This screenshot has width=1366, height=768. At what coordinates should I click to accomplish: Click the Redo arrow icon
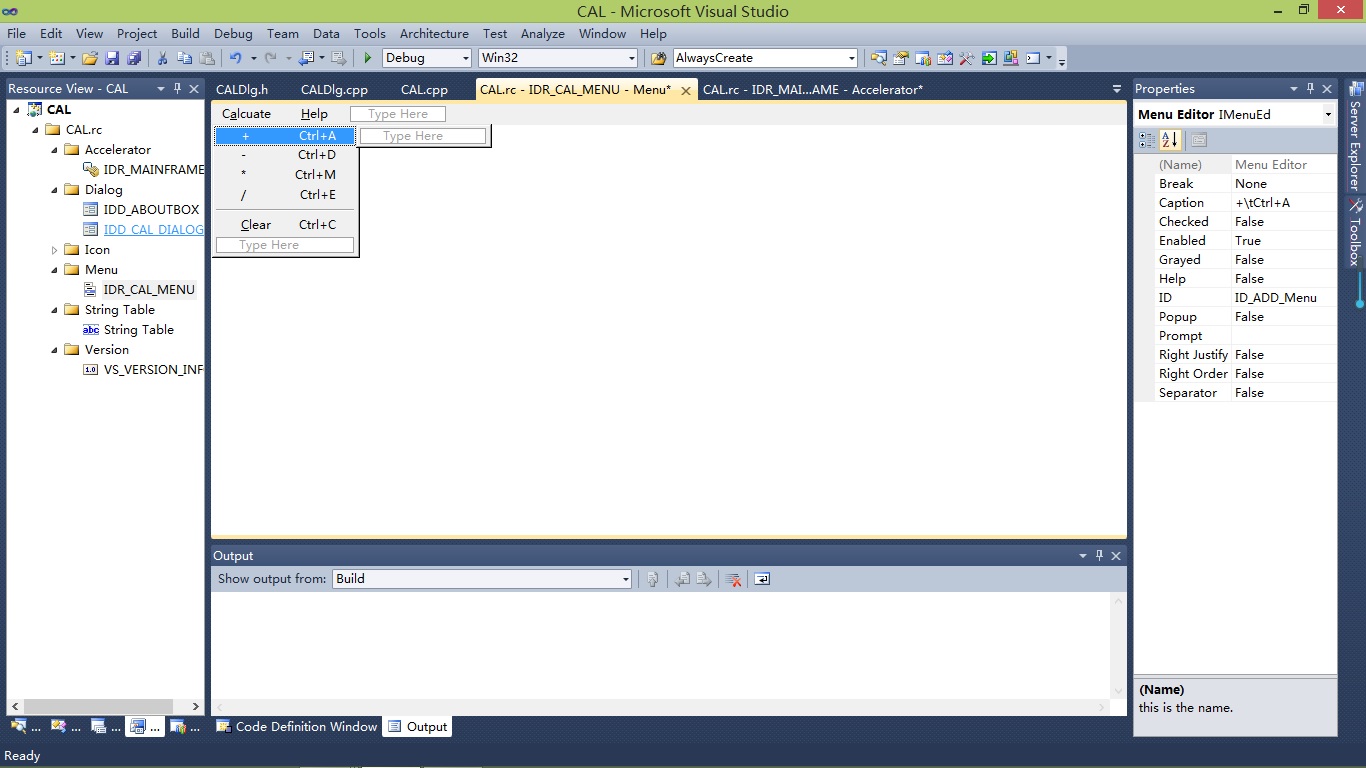[271, 58]
